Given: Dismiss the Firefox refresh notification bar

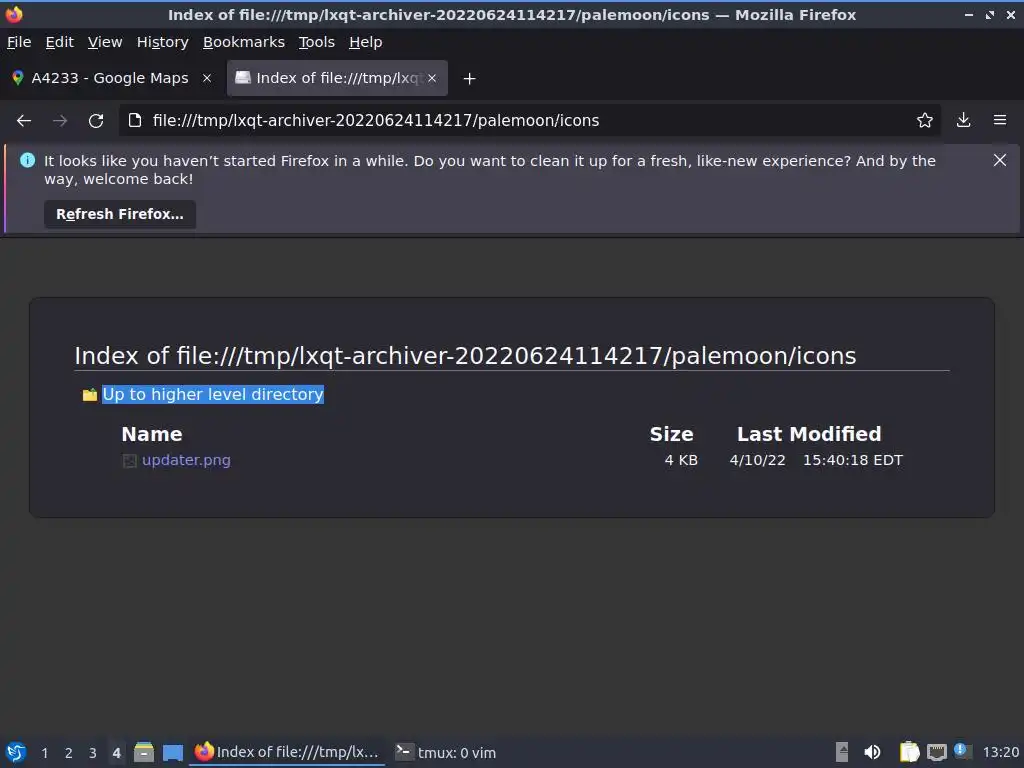Looking at the screenshot, I should 999,160.
